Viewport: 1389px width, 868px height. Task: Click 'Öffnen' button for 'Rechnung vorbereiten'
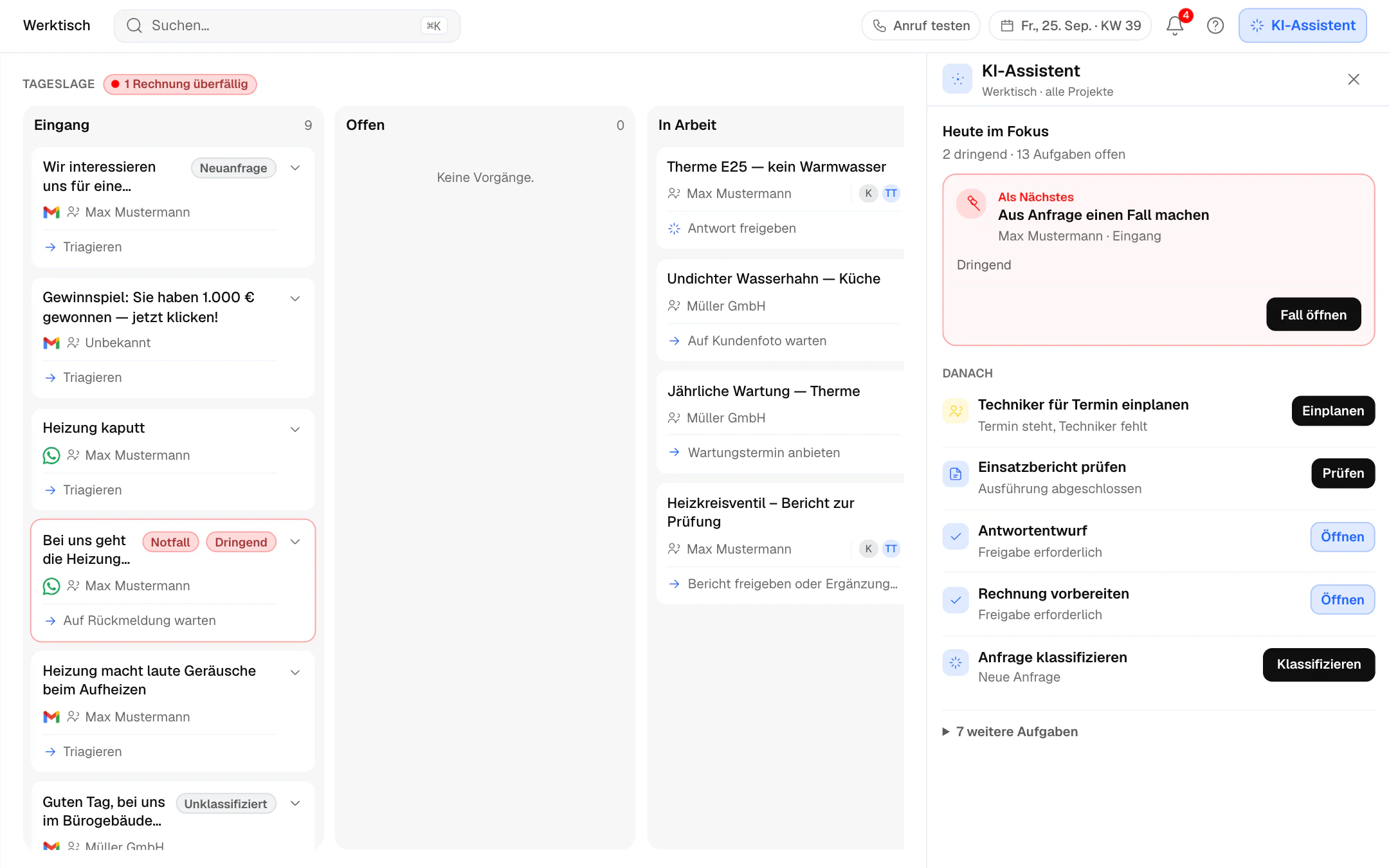tap(1343, 600)
